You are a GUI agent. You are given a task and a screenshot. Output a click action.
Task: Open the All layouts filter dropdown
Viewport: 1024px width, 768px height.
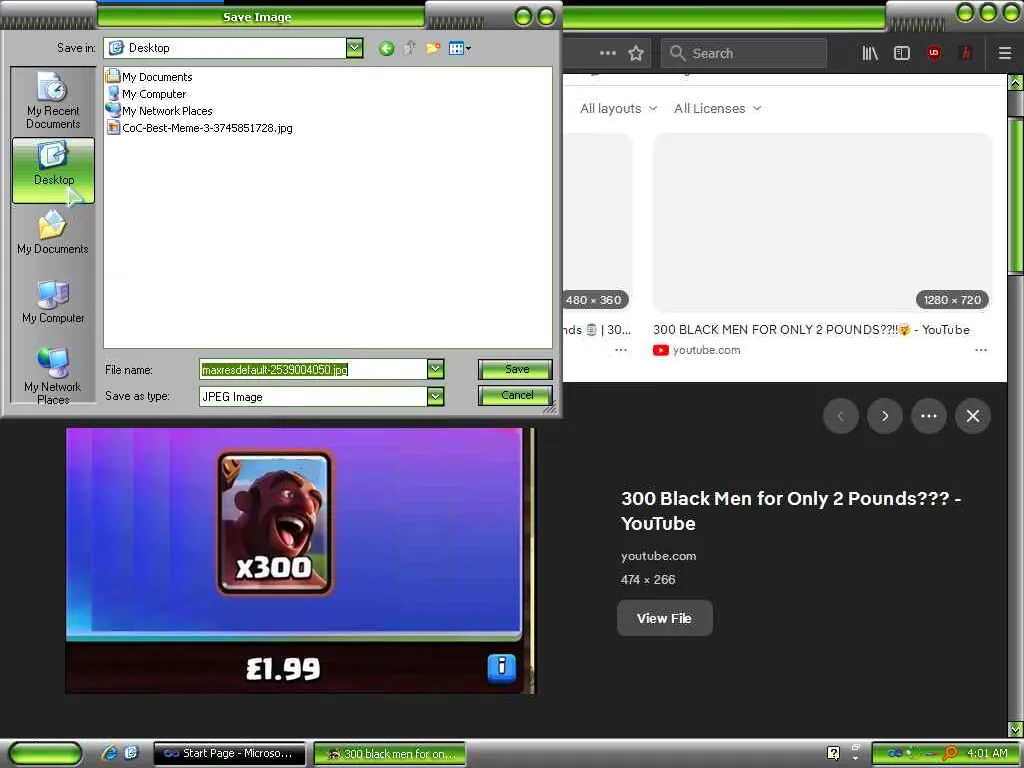tap(618, 108)
